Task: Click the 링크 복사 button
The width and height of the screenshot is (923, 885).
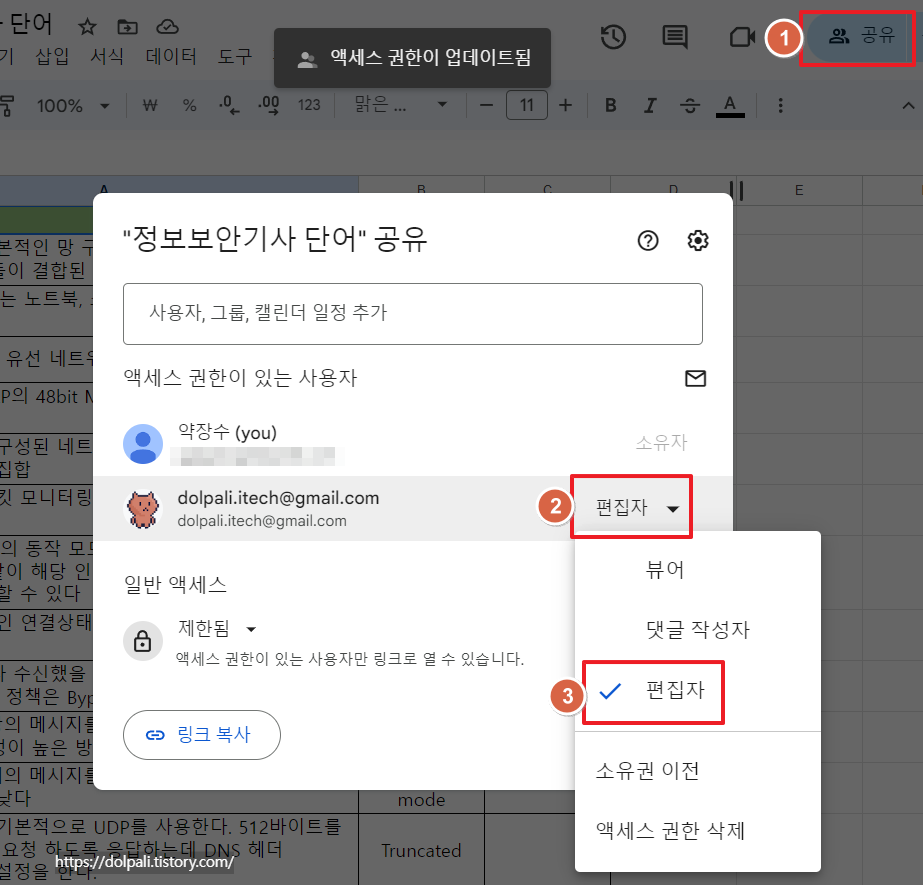Action: coord(201,734)
